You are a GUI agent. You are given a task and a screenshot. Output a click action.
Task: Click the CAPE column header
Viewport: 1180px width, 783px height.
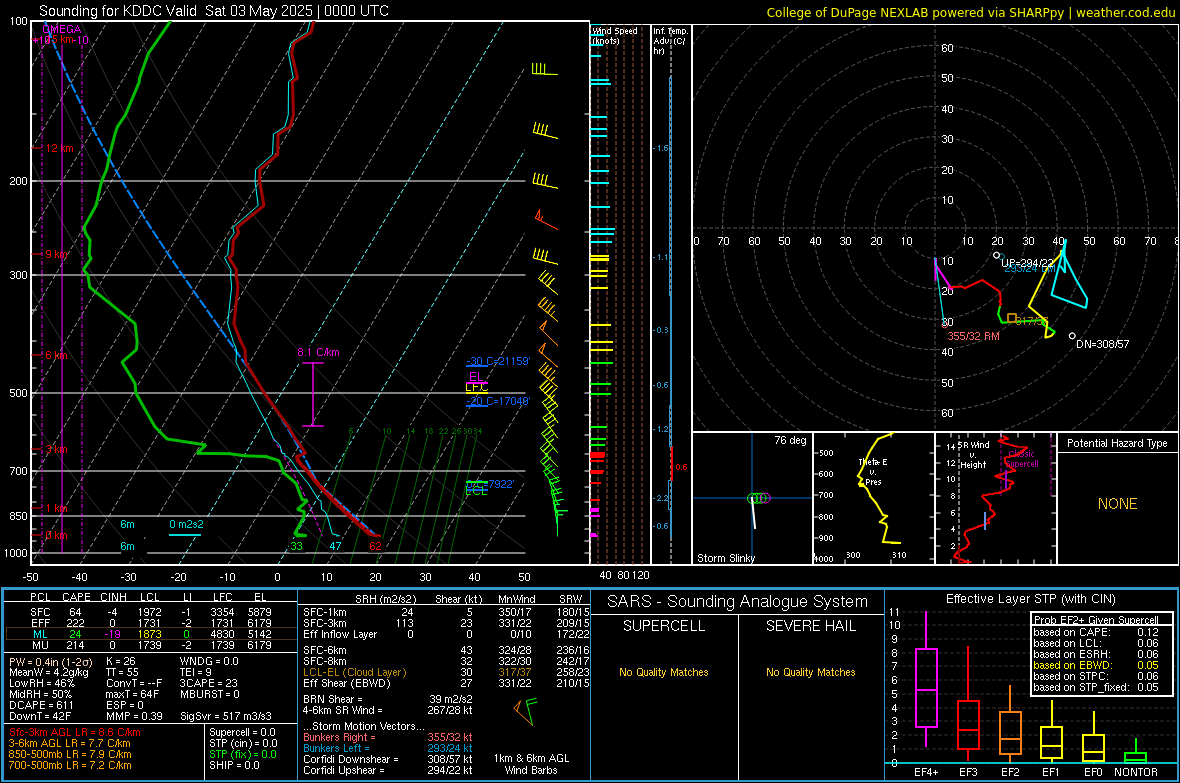pyautogui.click(x=76, y=597)
